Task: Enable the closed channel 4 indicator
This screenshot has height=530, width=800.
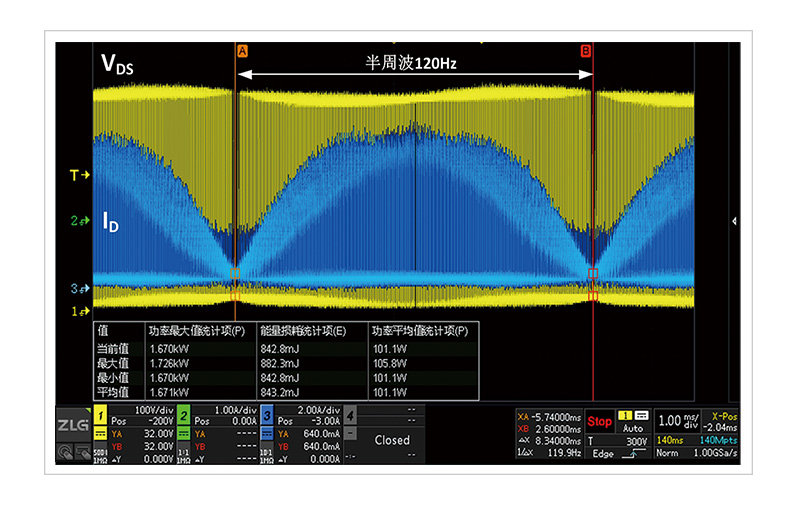Action: pos(350,416)
